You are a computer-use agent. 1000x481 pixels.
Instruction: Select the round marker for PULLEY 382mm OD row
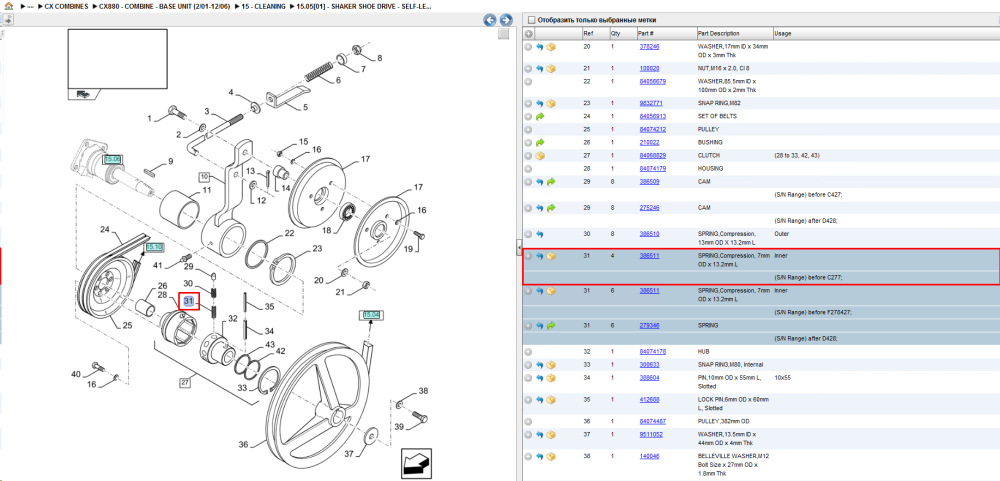point(528,422)
